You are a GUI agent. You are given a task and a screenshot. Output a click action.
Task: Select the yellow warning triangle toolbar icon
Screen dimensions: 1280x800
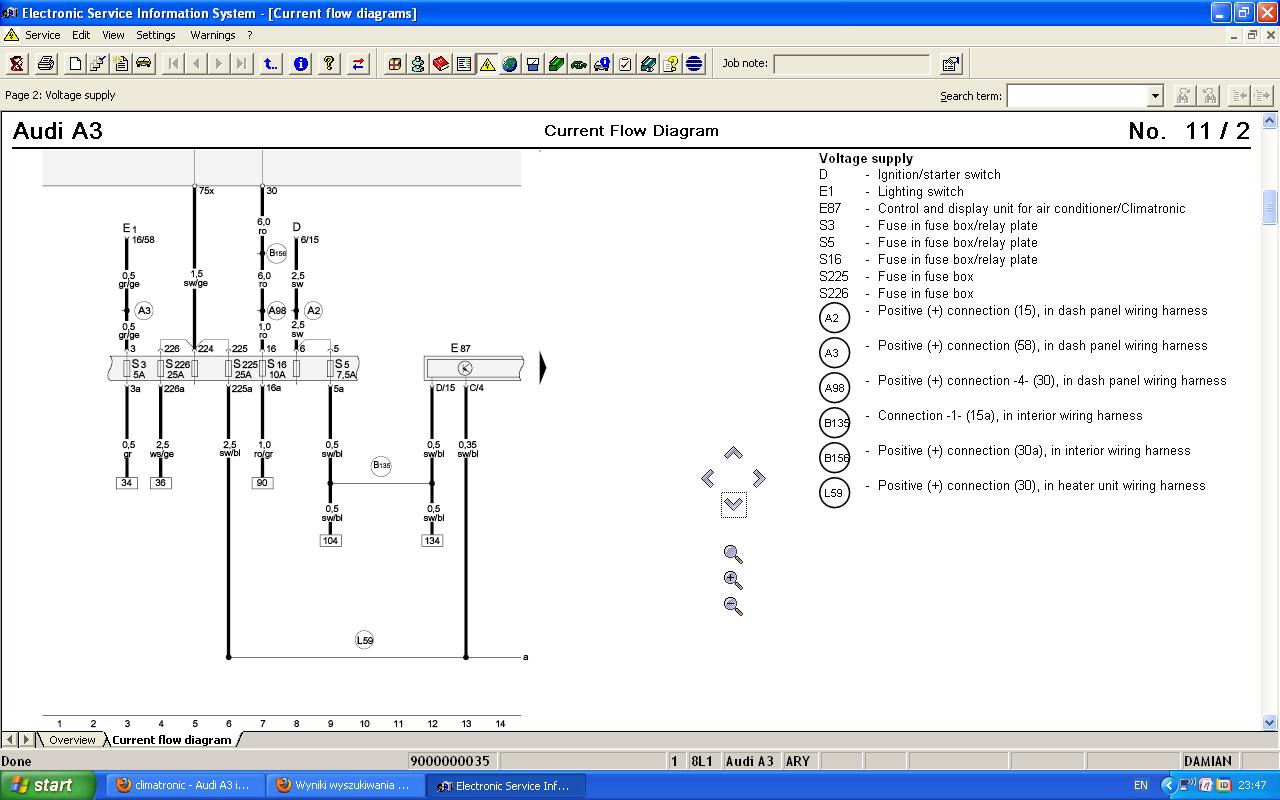pyautogui.click(x=487, y=64)
